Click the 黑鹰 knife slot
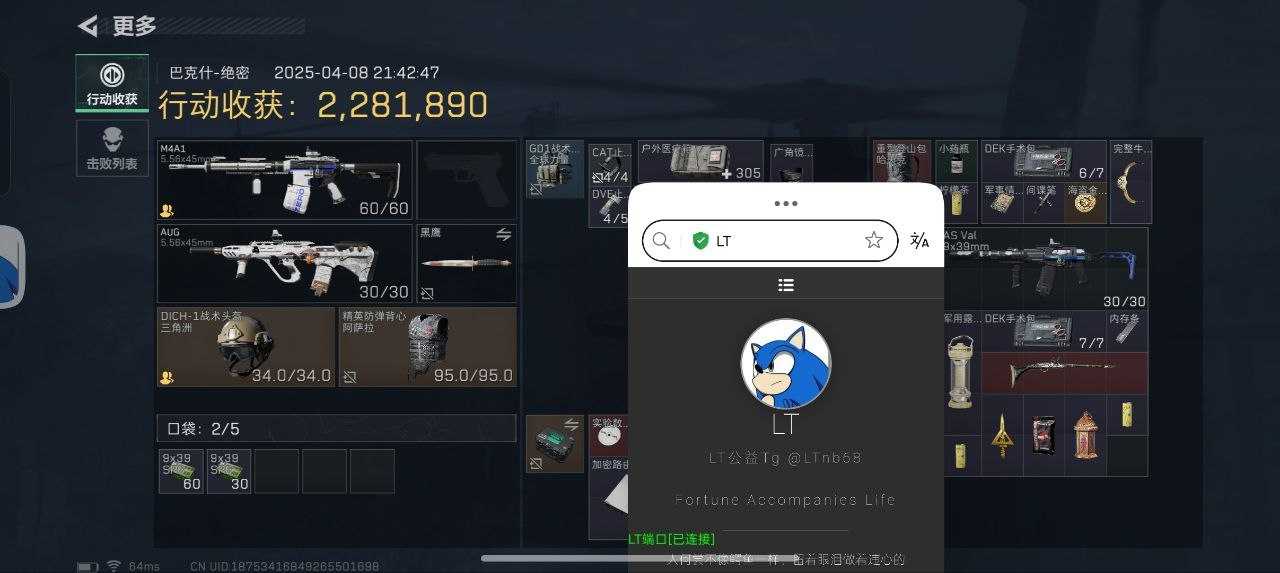1280x573 pixels. tap(466, 263)
